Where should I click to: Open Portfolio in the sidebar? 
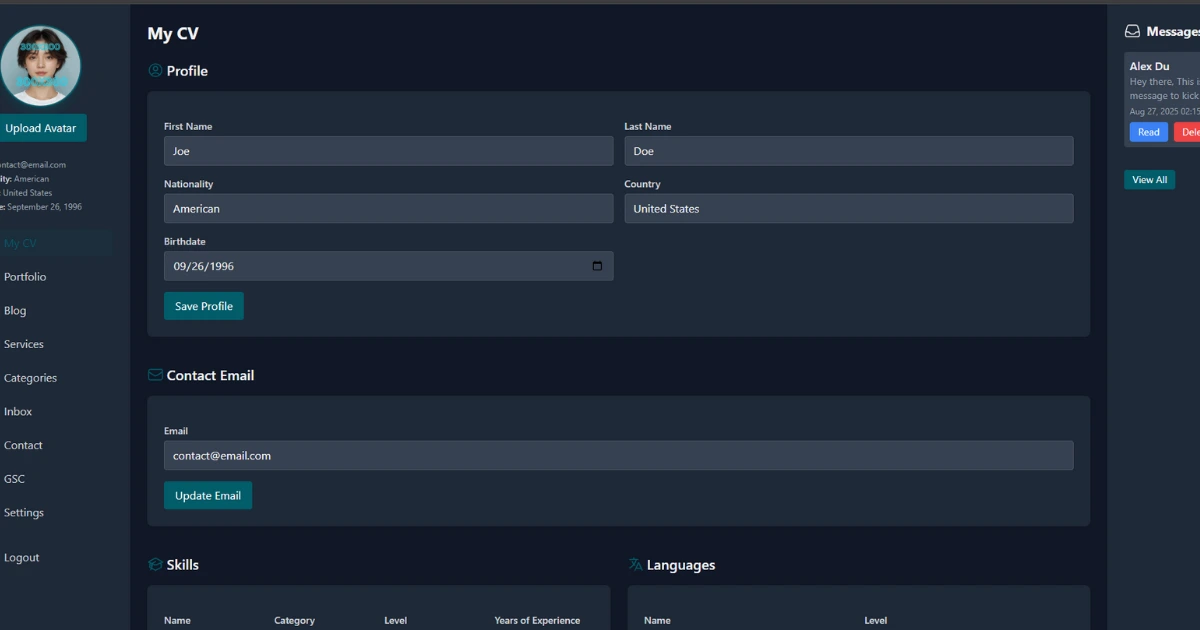coord(25,277)
